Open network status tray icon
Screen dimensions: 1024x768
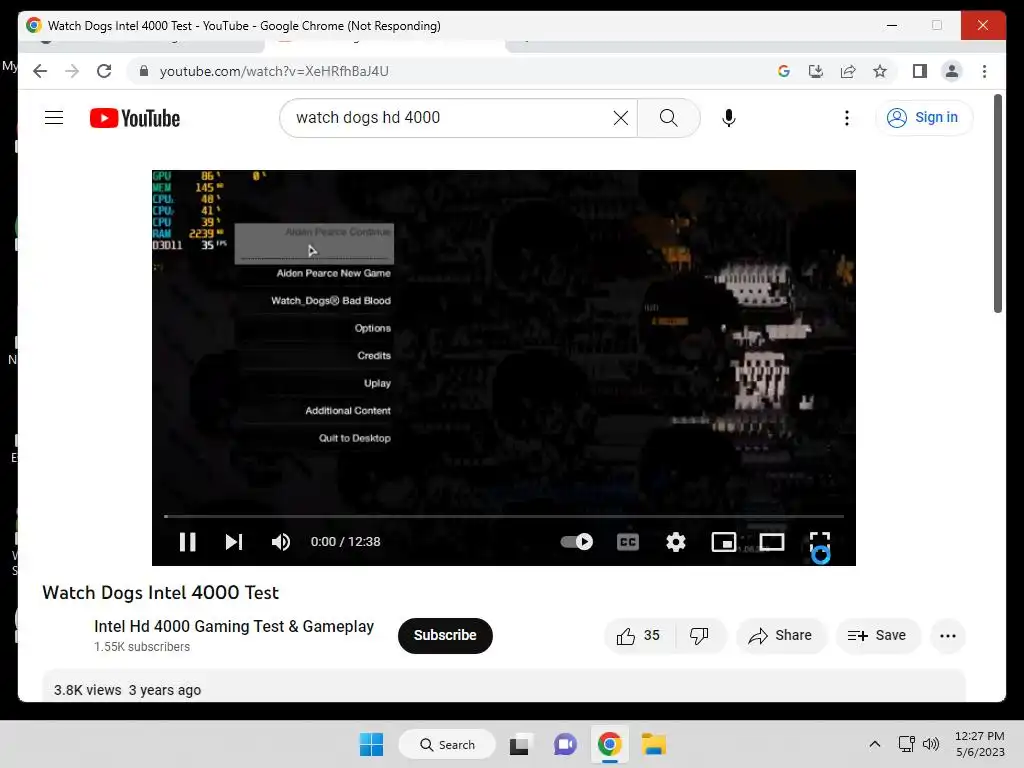(906, 744)
